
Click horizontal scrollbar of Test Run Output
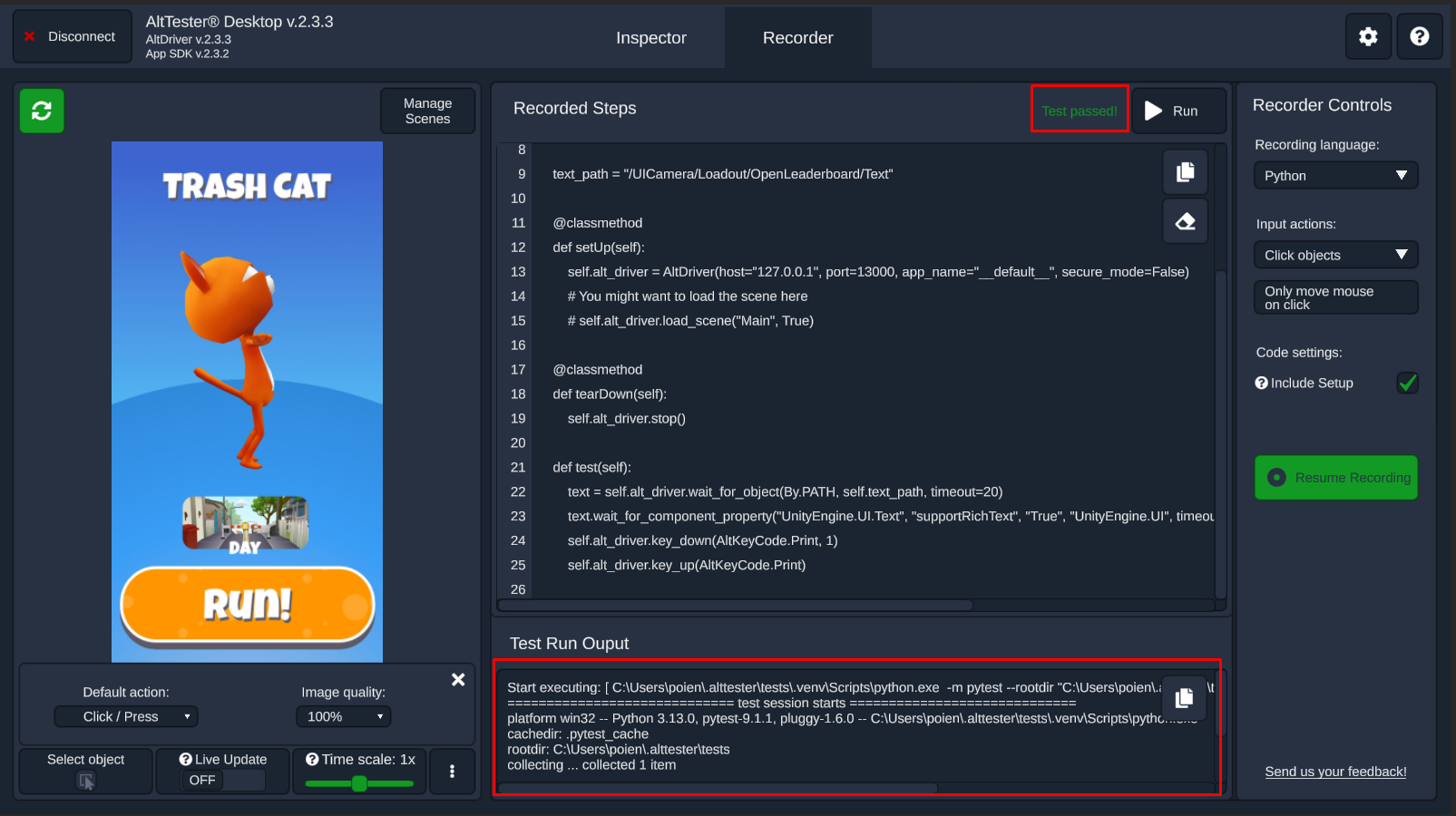pyautogui.click(x=718, y=788)
